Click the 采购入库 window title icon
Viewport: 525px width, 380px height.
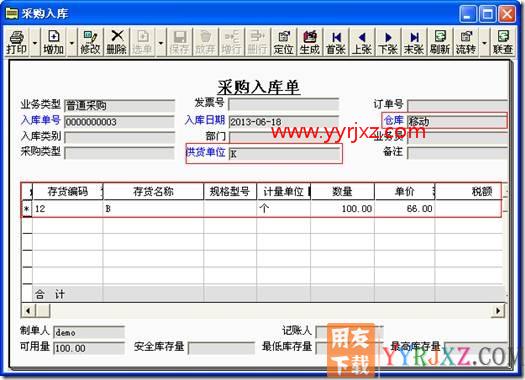pyautogui.click(x=12, y=13)
